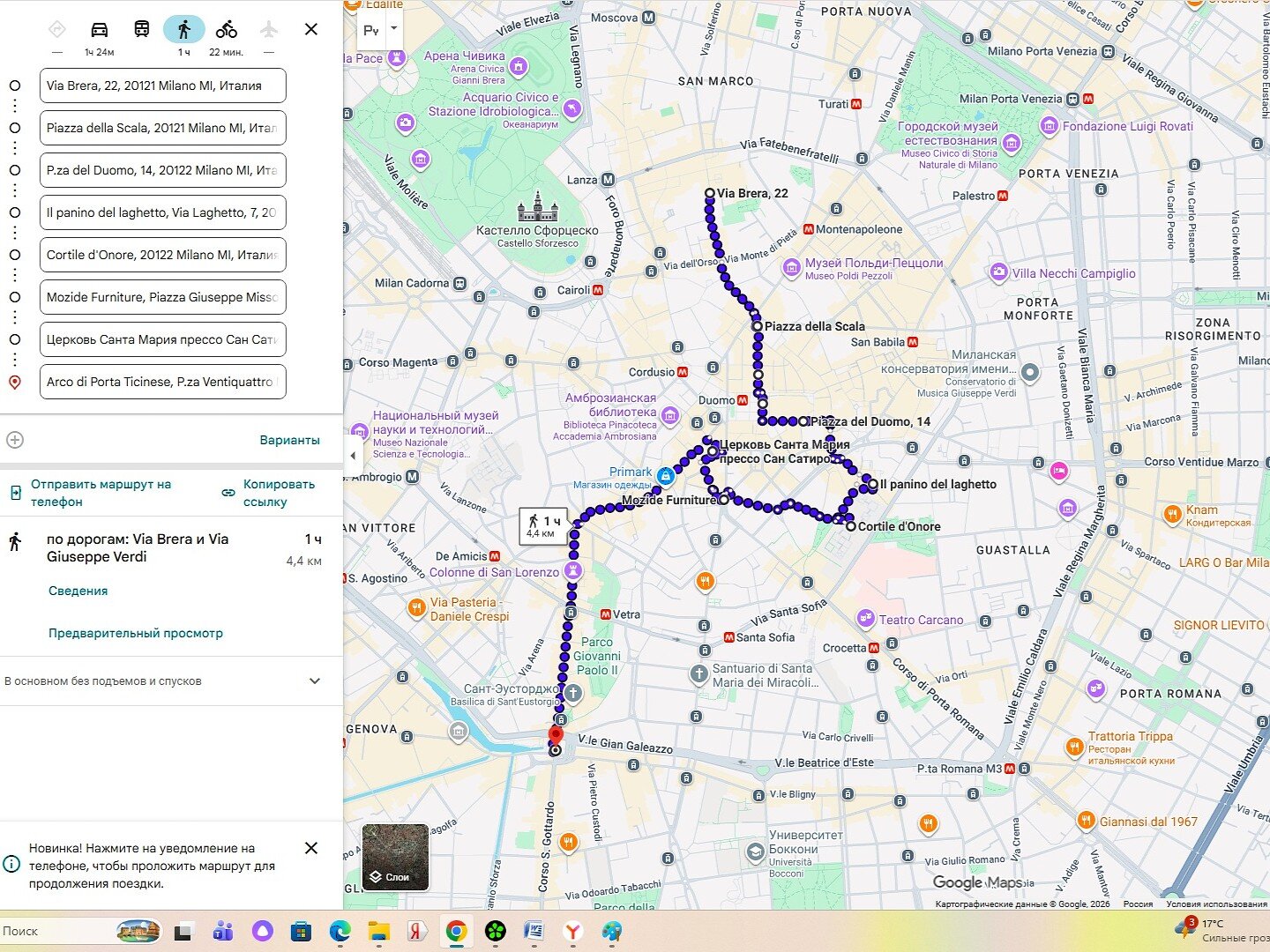This screenshot has width=1270, height=952.
Task: Click the Moscova metro station icon
Action: pyautogui.click(x=649, y=18)
